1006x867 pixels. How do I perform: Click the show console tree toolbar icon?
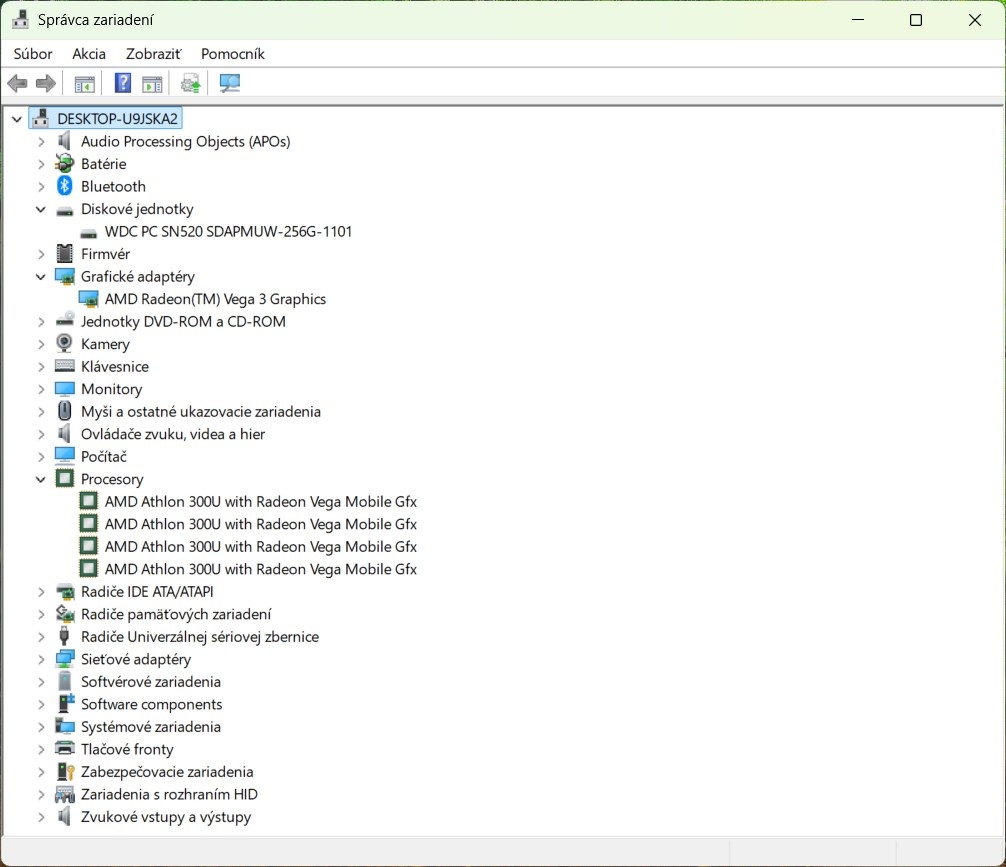click(85, 83)
